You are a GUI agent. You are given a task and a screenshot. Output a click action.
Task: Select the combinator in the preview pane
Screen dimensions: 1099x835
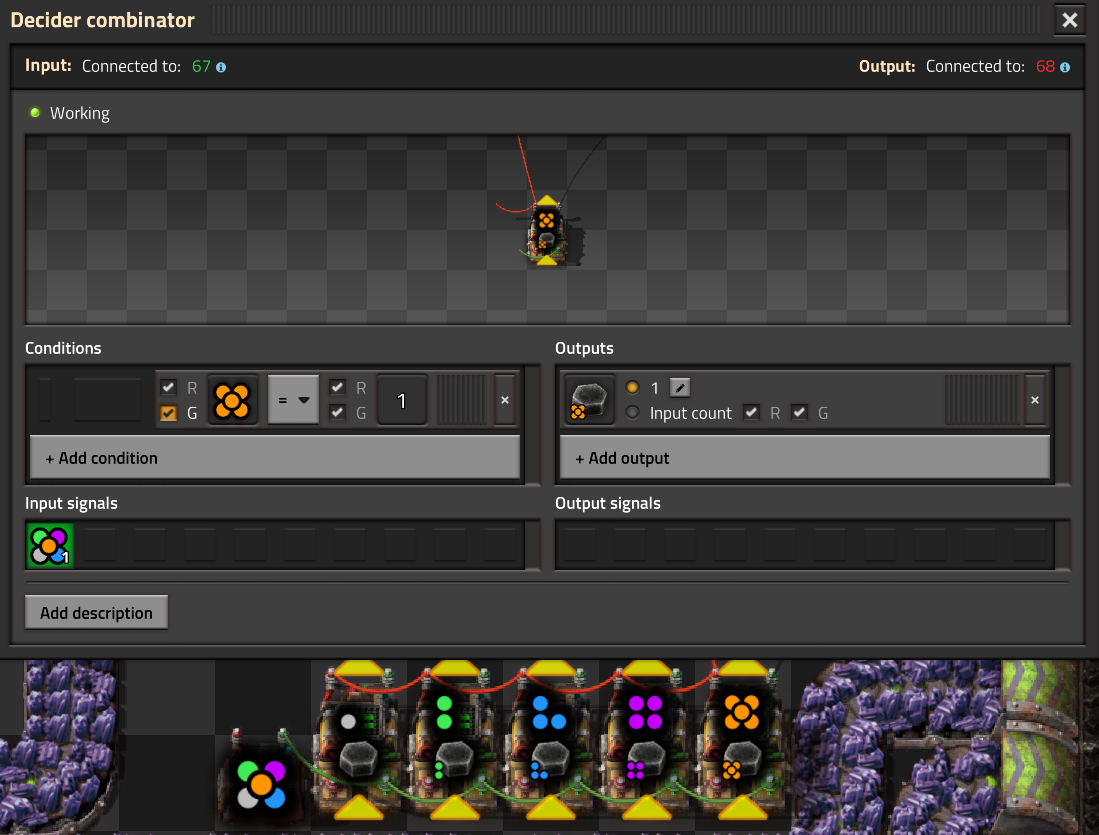[547, 231]
